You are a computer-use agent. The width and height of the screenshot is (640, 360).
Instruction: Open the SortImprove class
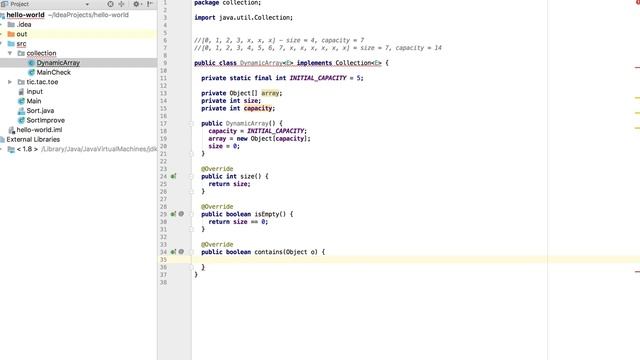coord(45,120)
